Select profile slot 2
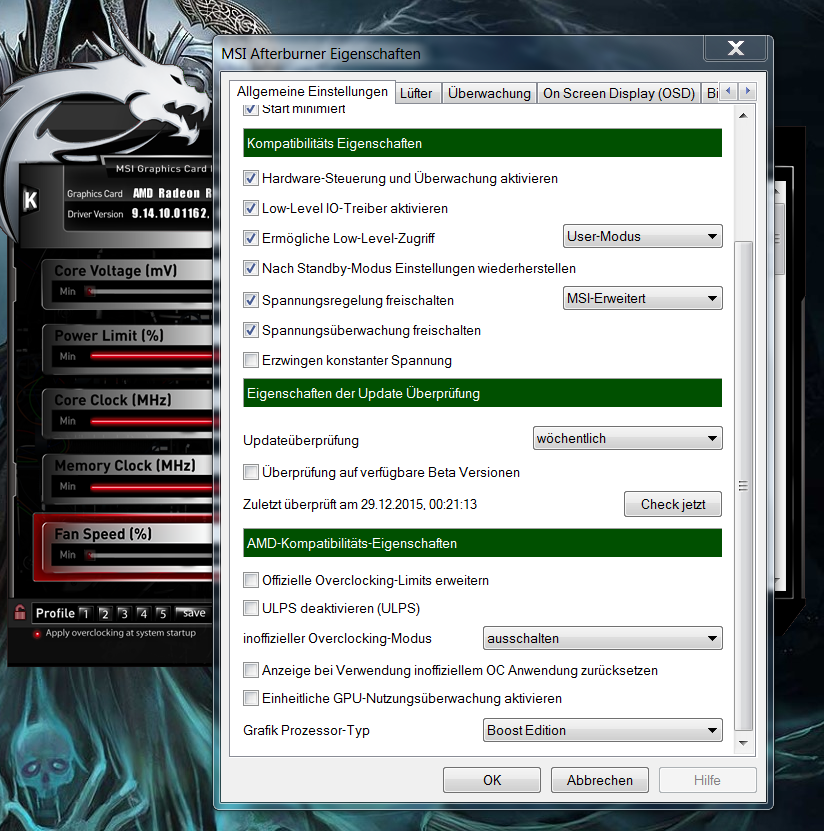Viewport: 824px width, 831px height. click(x=104, y=614)
